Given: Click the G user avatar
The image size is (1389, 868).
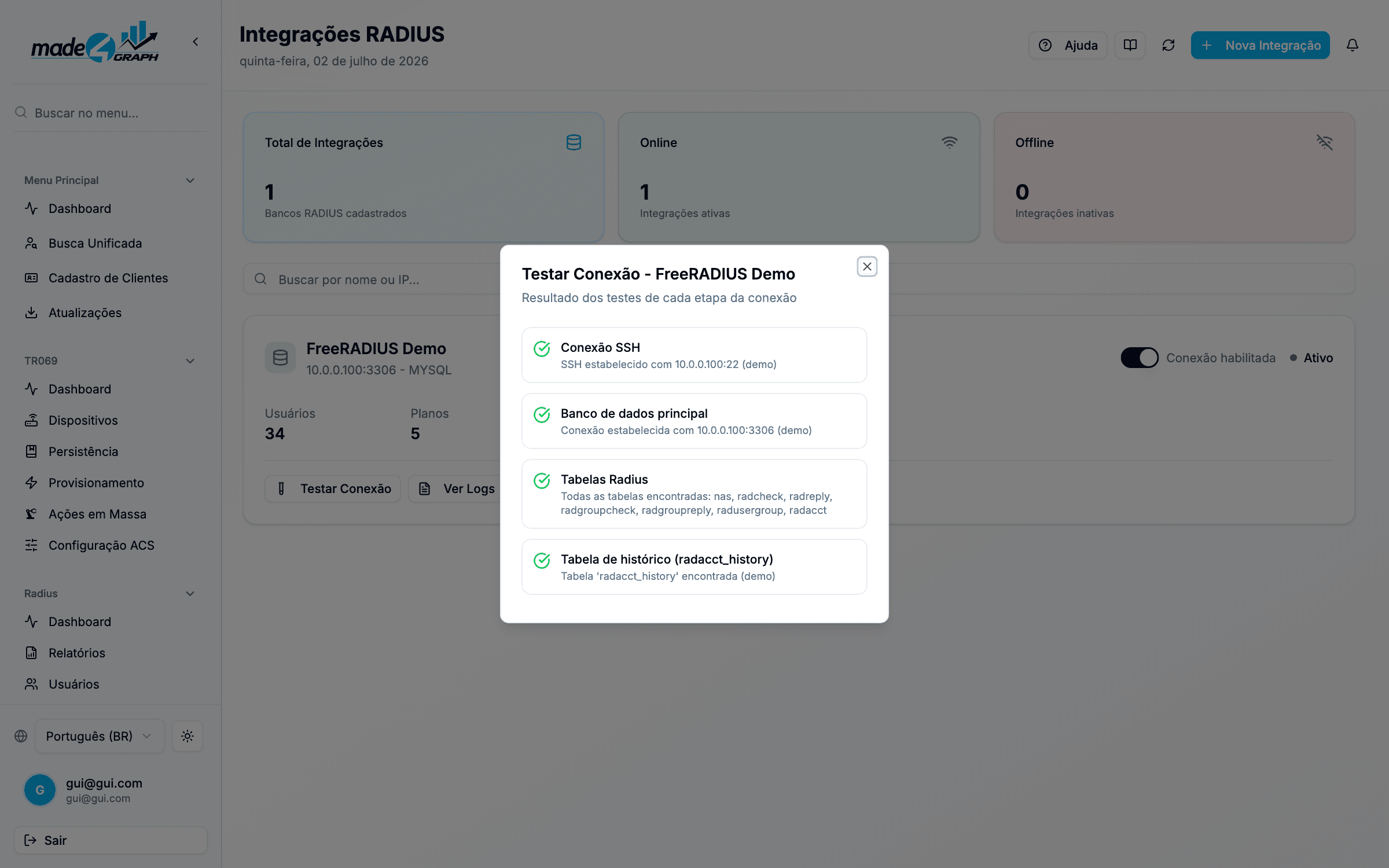Looking at the screenshot, I should (40, 790).
